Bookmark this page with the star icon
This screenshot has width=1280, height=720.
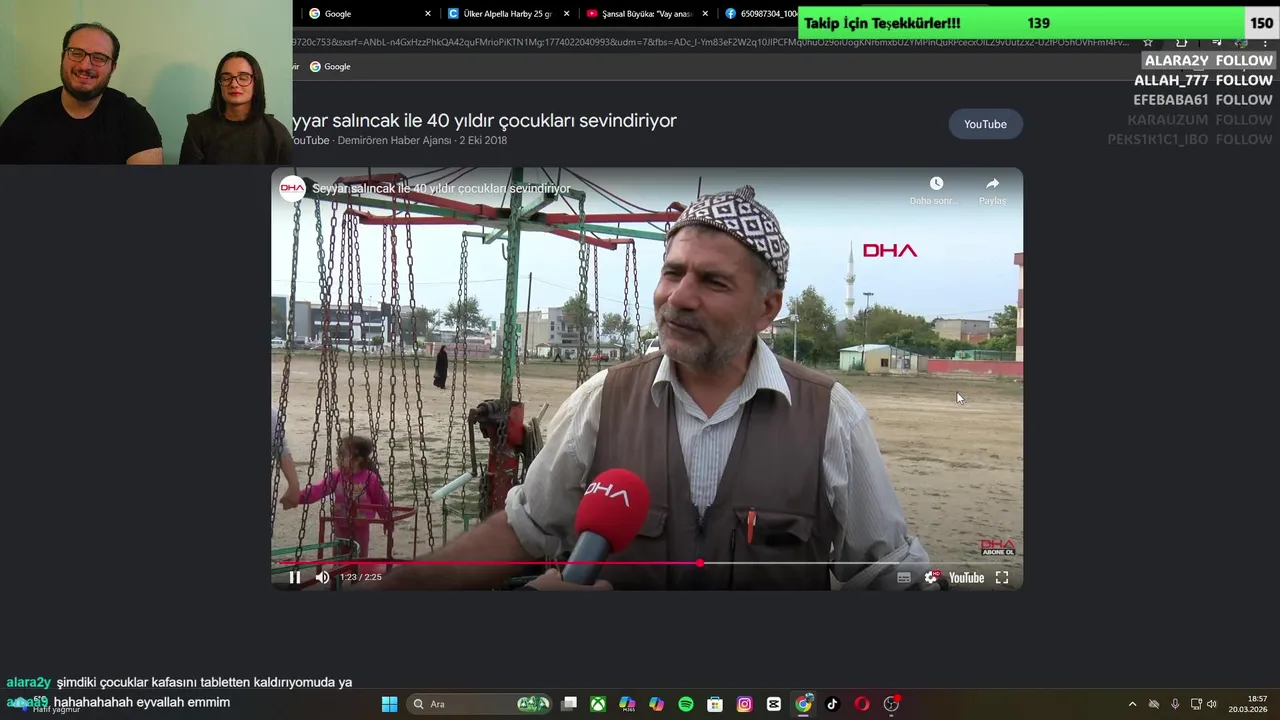click(1148, 42)
